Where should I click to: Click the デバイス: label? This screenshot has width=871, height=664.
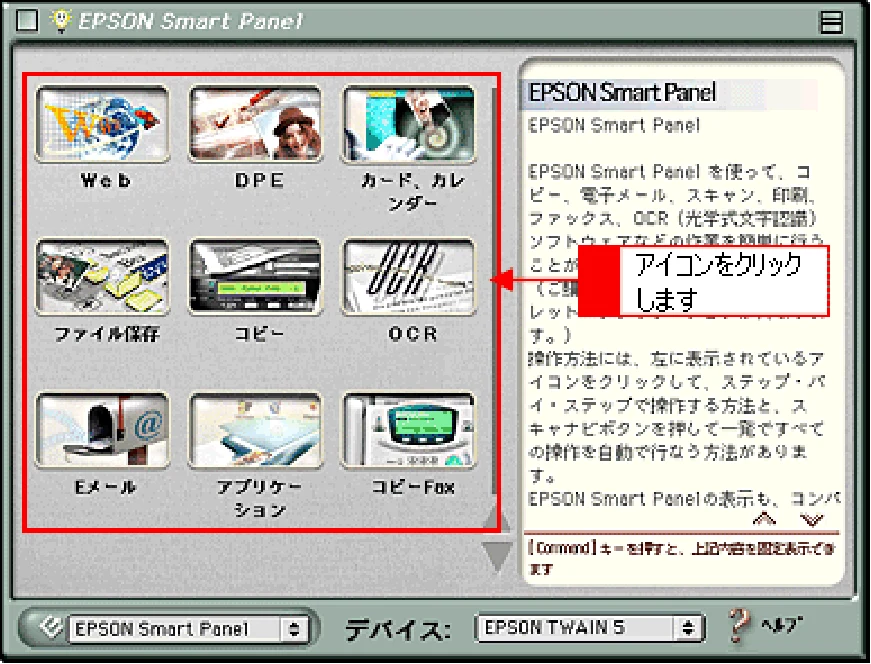click(x=398, y=630)
